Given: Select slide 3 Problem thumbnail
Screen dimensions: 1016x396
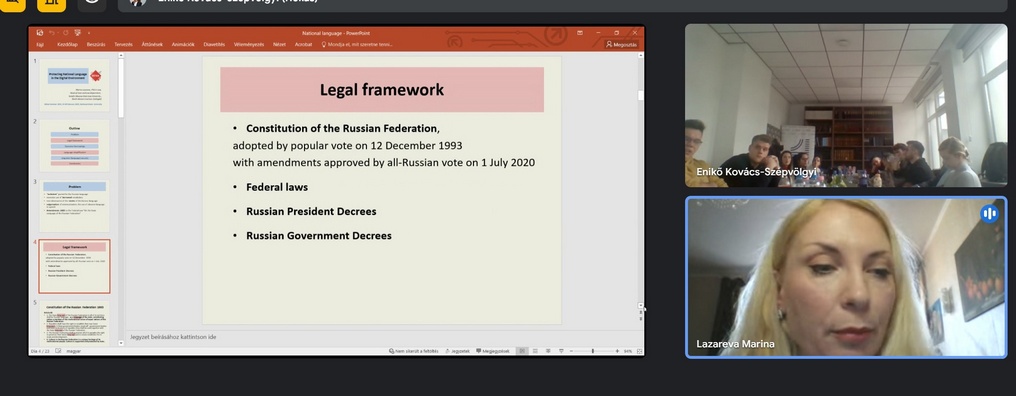Looking at the screenshot, I should coord(75,206).
